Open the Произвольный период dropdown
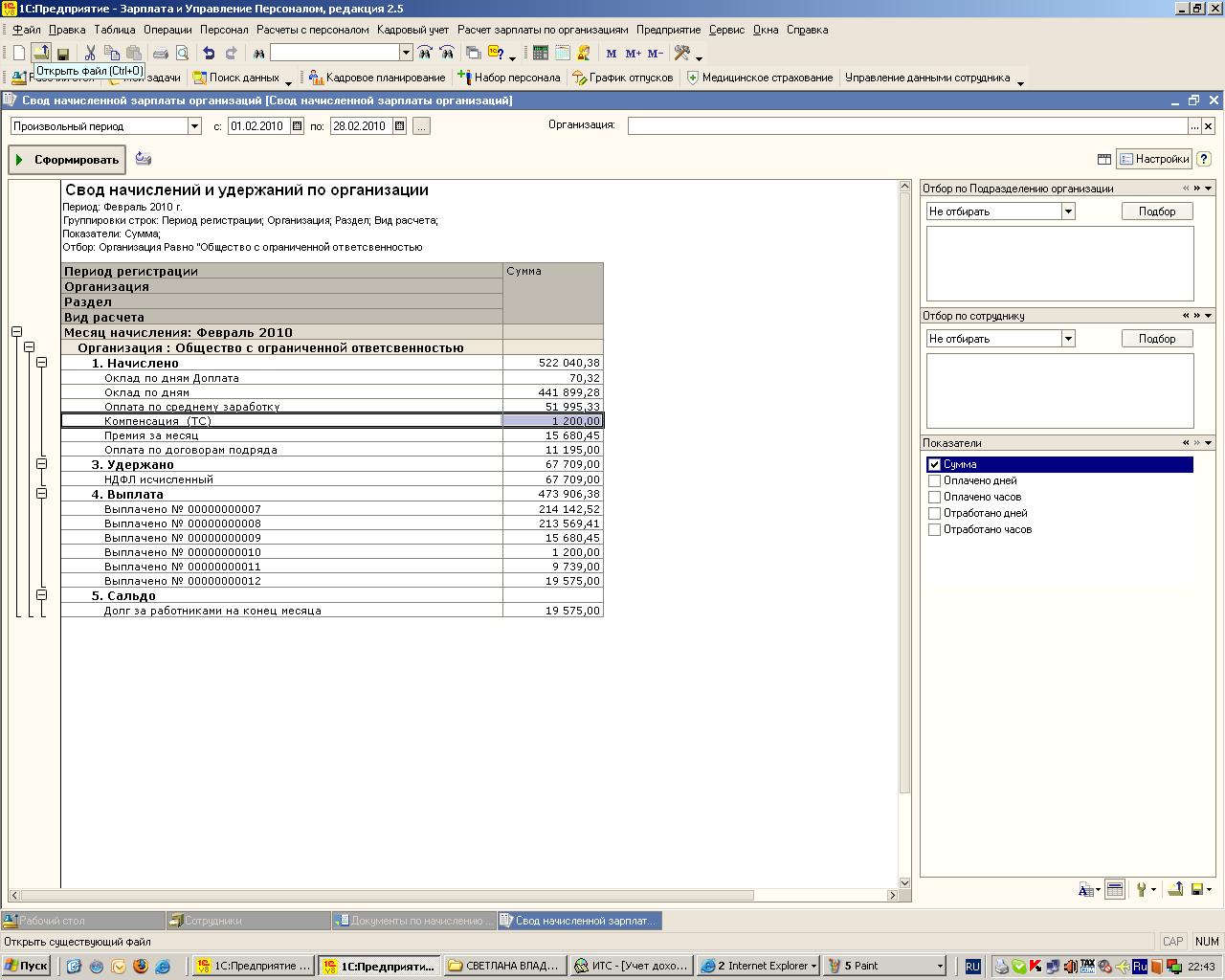The width and height of the screenshot is (1225, 980). (194, 126)
